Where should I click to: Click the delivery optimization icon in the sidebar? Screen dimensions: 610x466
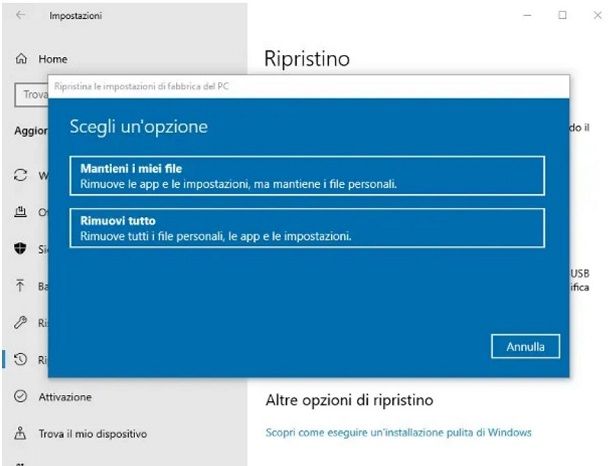point(20,212)
